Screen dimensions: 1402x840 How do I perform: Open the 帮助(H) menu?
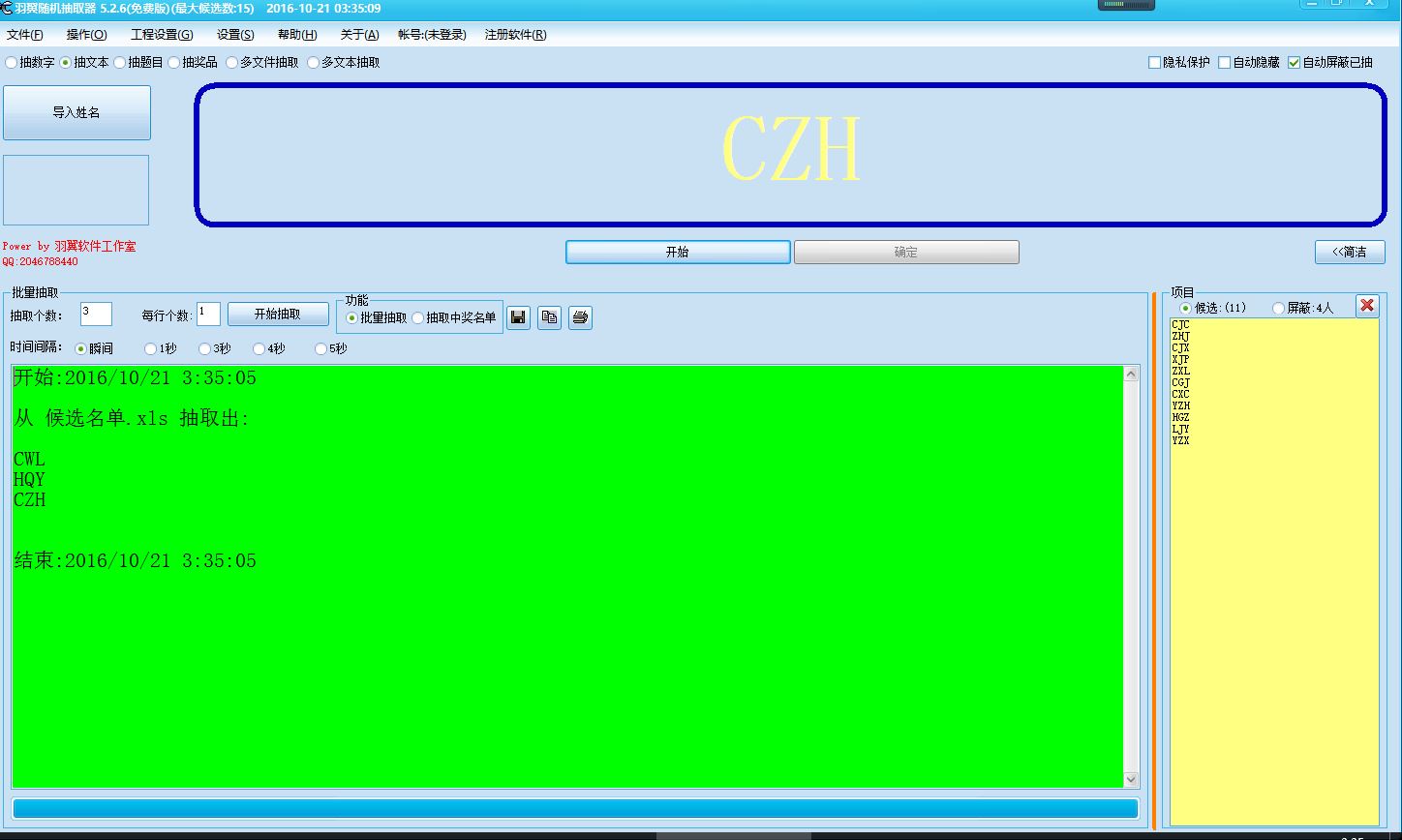pos(297,35)
